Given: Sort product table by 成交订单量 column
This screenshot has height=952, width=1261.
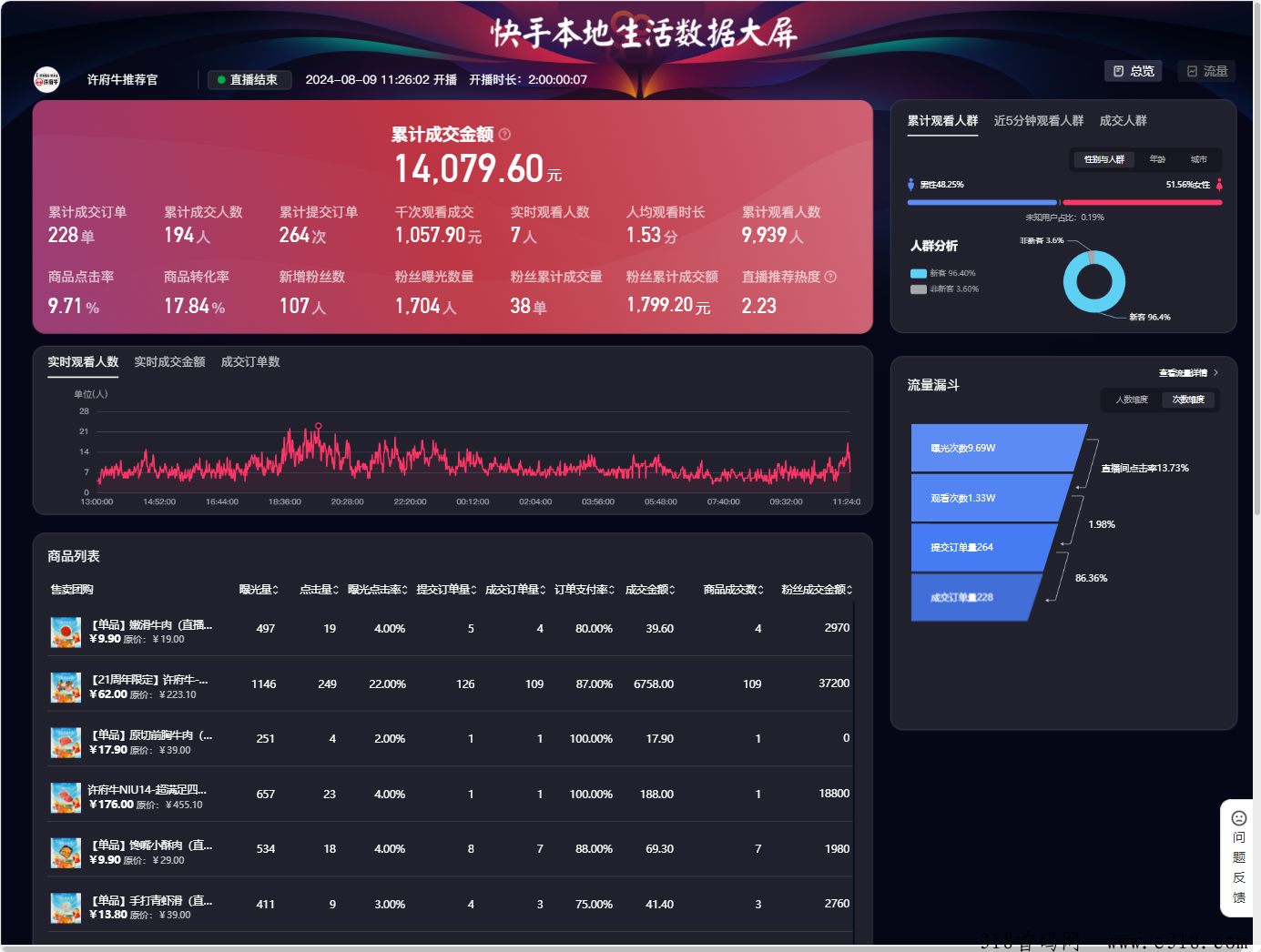Looking at the screenshot, I should [x=515, y=590].
